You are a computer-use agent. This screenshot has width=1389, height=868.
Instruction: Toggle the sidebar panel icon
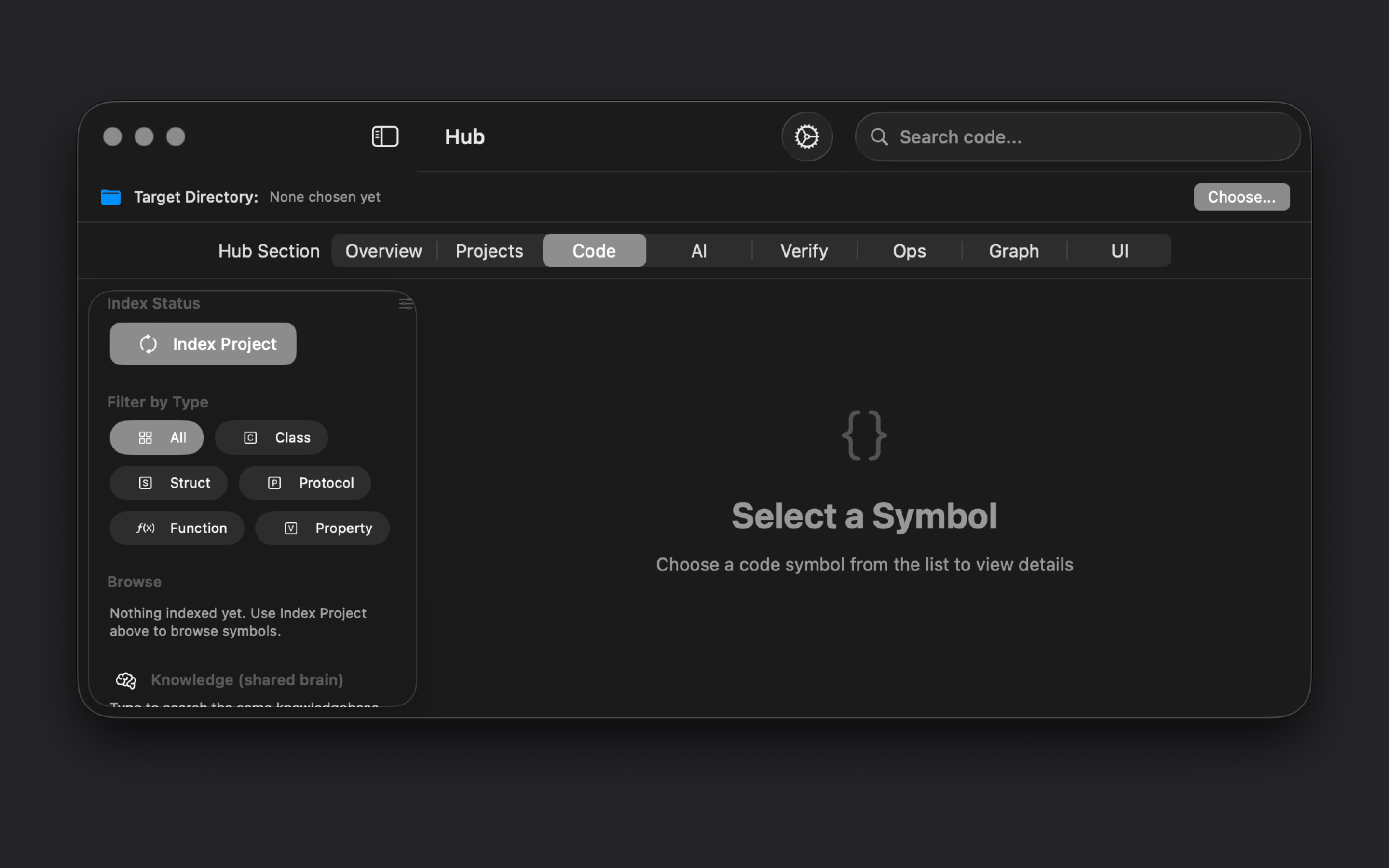384,136
